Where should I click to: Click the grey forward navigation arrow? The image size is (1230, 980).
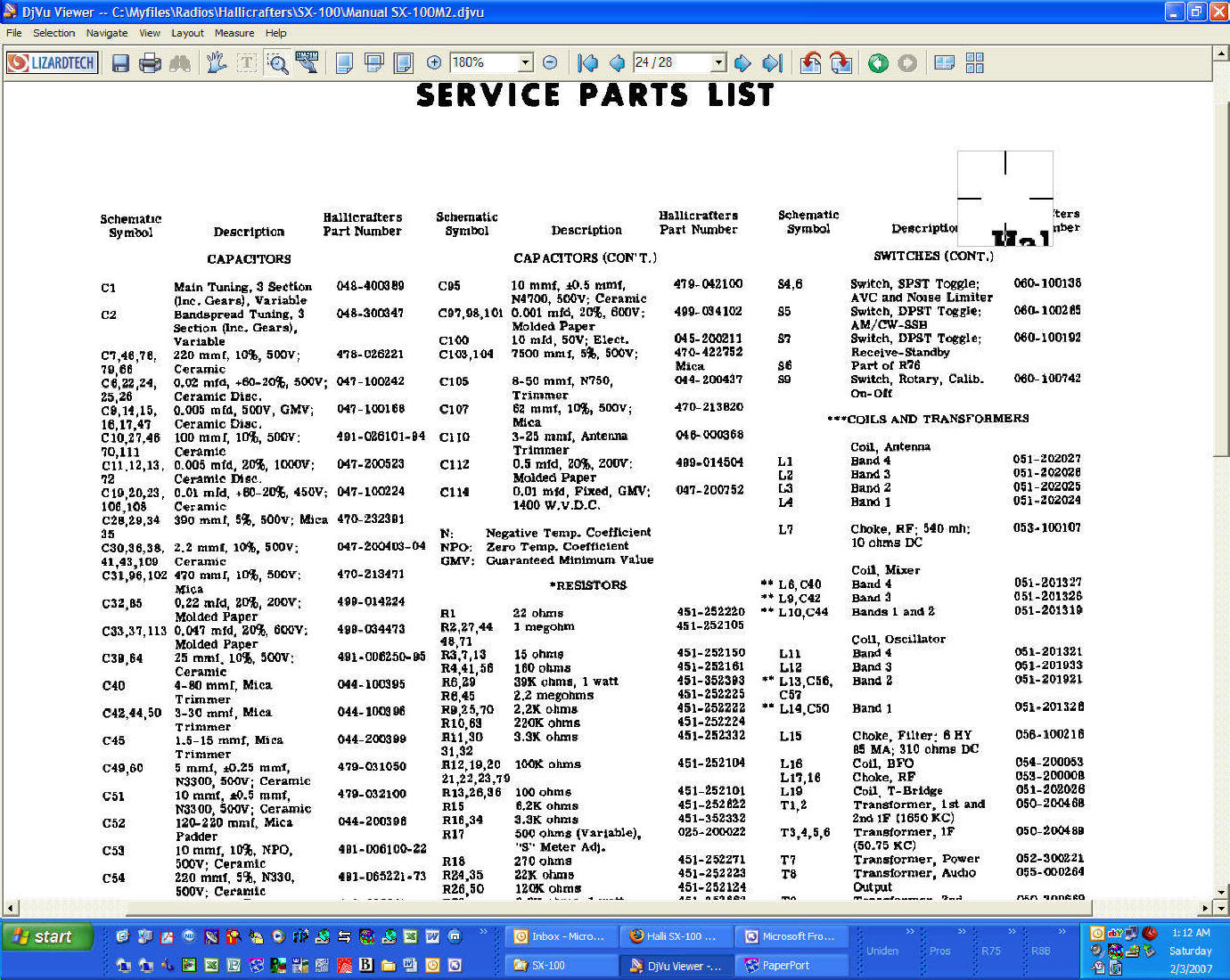(907, 63)
